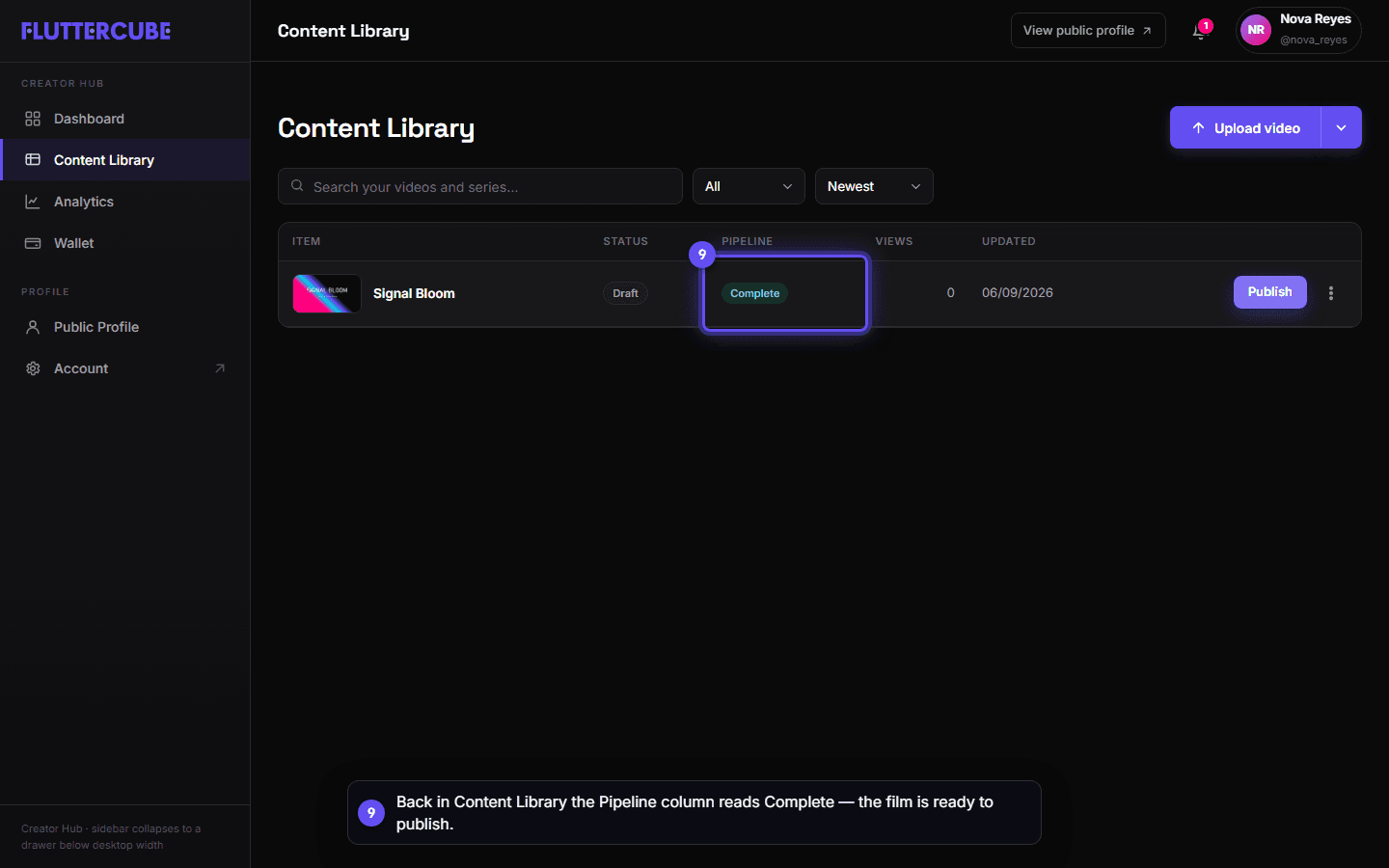The image size is (1389, 868).
Task: Open the Signal Bloom title
Action: [414, 293]
